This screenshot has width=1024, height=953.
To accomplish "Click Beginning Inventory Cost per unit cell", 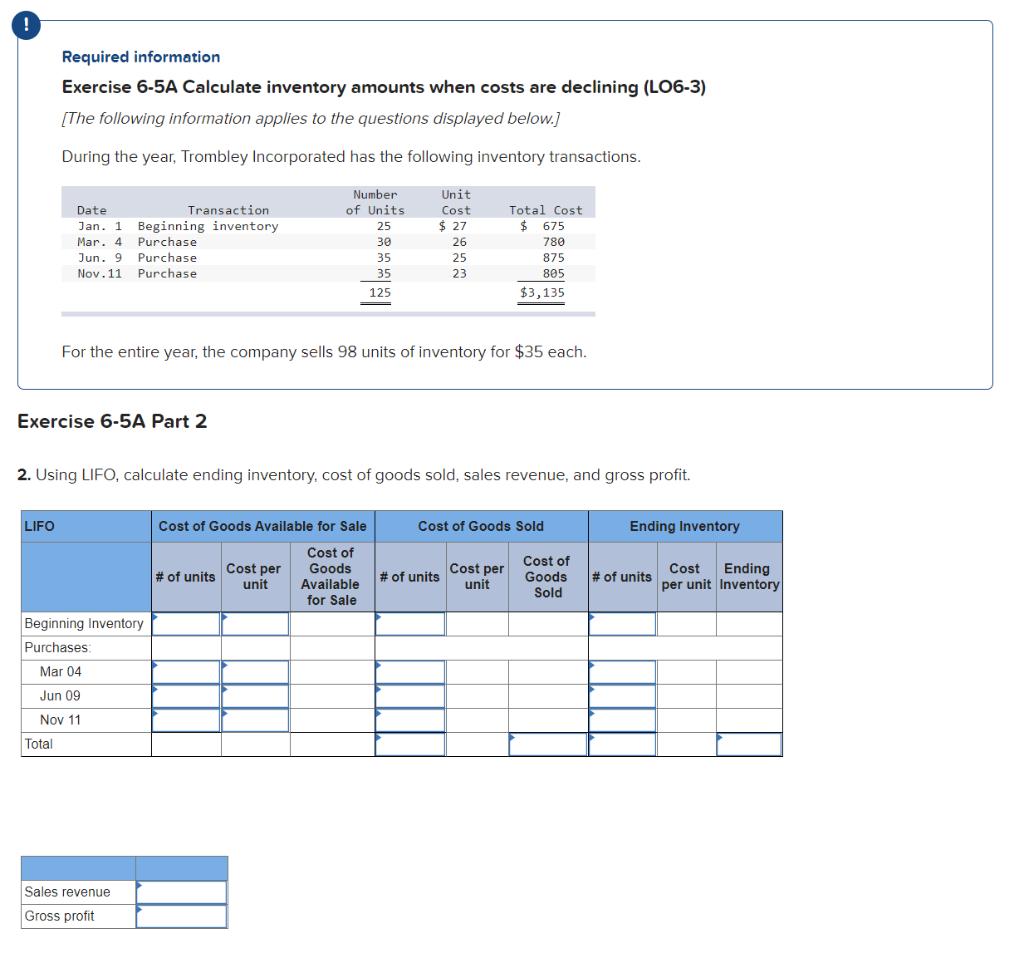I will click(x=255, y=623).
